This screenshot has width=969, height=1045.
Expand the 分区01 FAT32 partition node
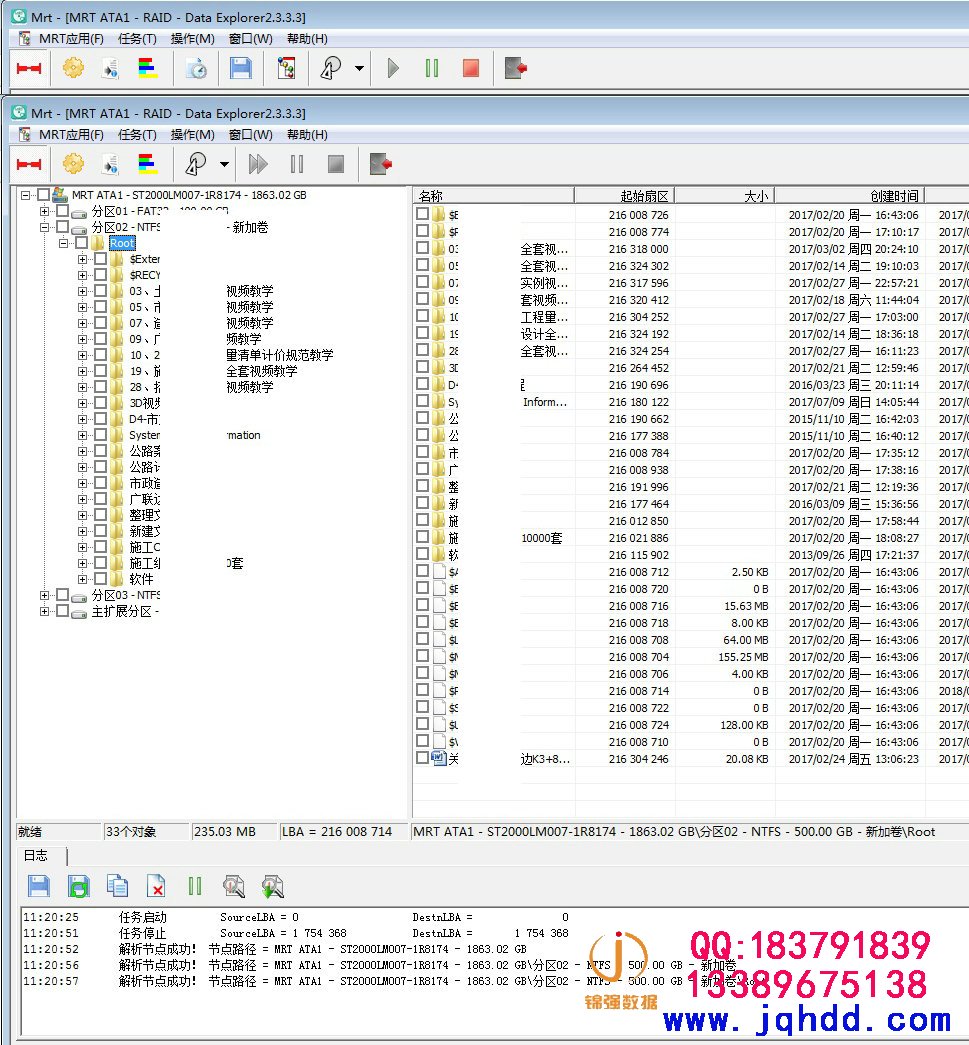(44, 211)
